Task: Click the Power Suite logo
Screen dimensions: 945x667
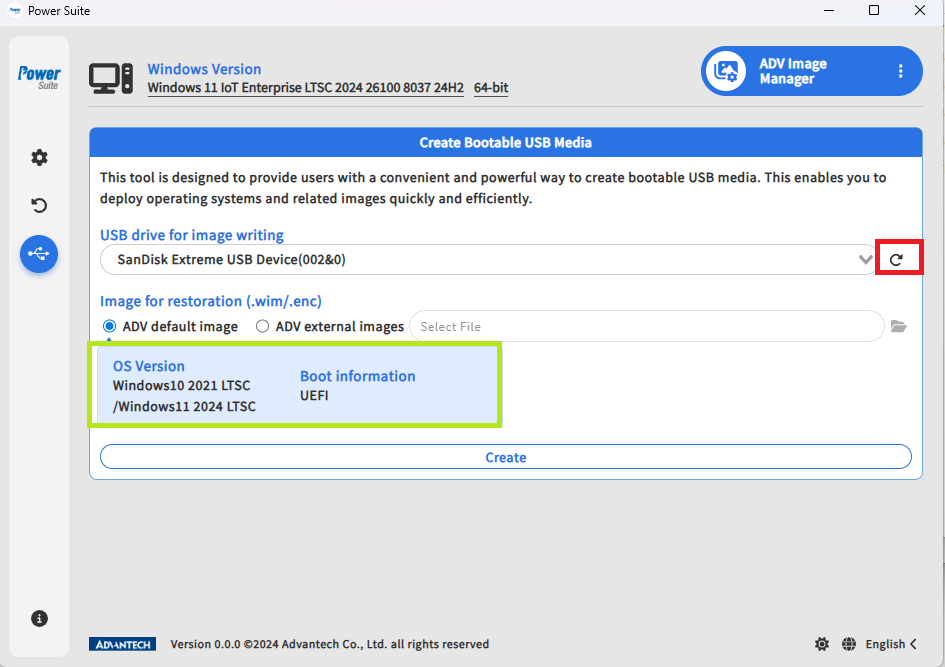Action: 39,77
